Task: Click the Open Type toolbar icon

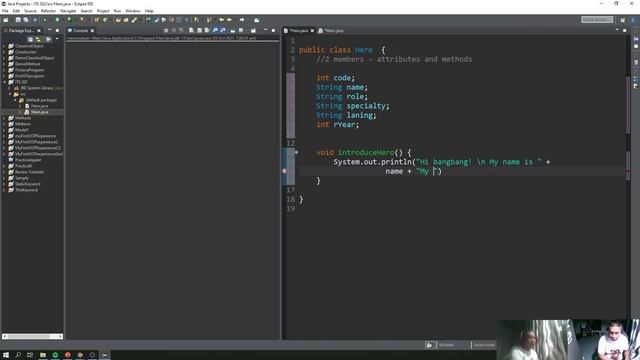Action: 118,20
